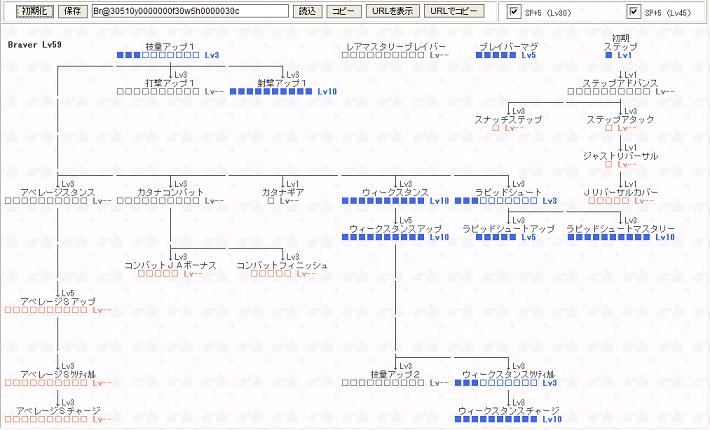
Task: Toggle the カタナギア level box
Action: 271,201
